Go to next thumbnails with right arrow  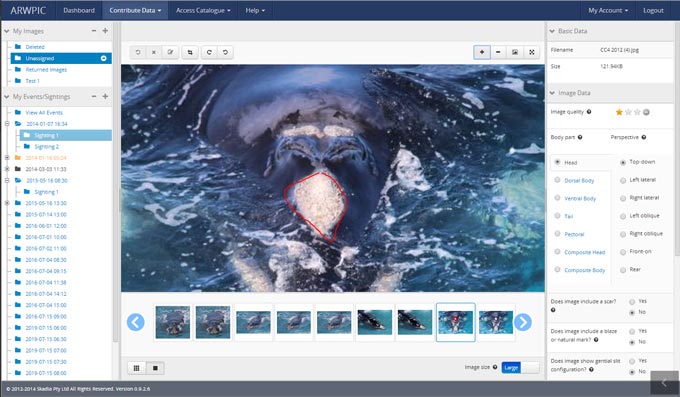(x=523, y=322)
